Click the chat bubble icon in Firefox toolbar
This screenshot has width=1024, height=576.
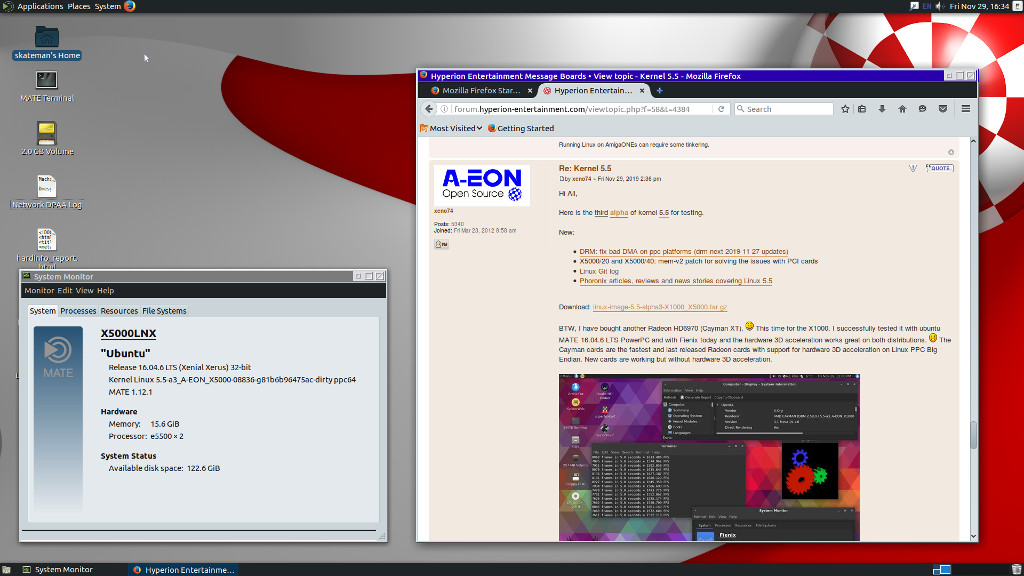pos(922,109)
